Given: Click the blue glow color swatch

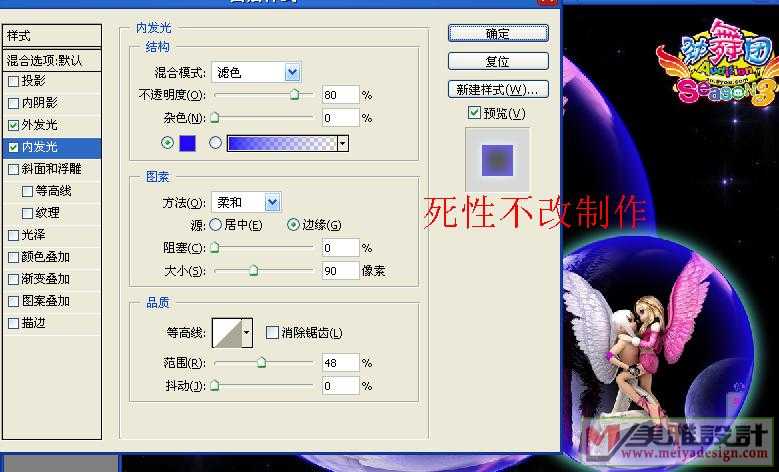Looking at the screenshot, I should tap(187, 143).
